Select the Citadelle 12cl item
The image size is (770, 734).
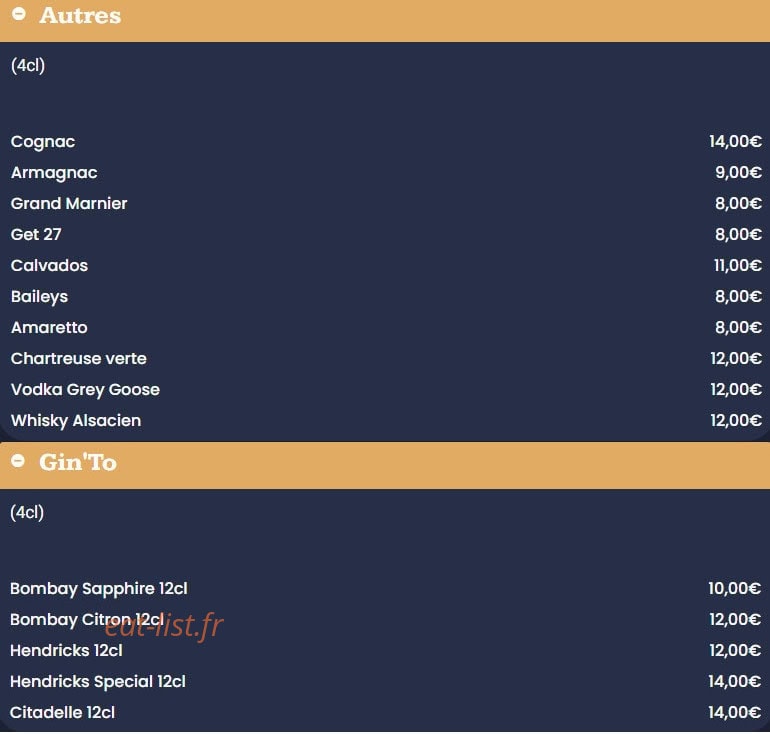[x=62, y=712]
